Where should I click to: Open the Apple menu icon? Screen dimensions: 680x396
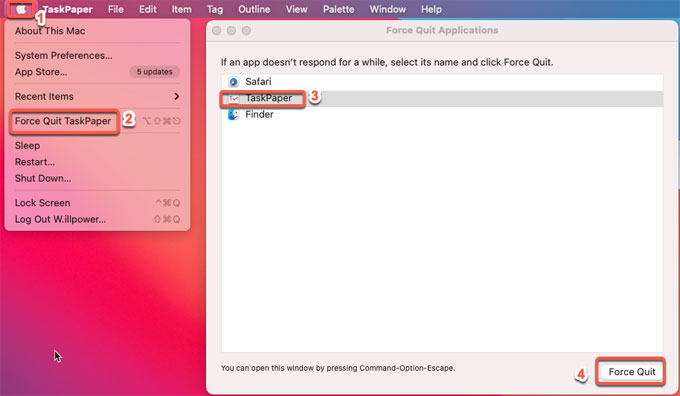coord(21,9)
